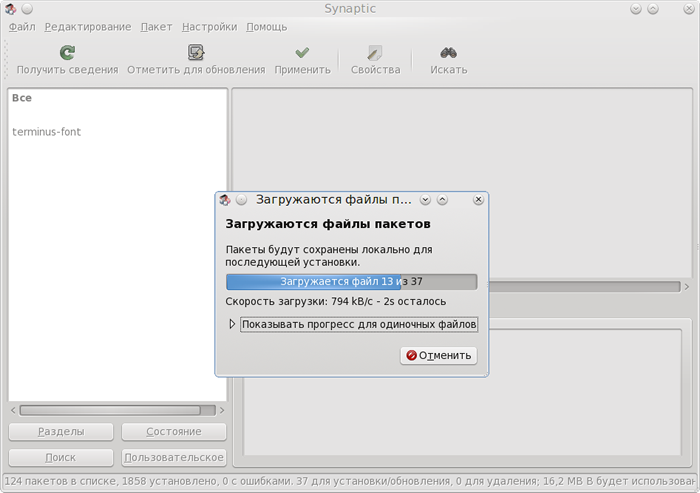Open the Пакет menu
700x493 pixels.
pyautogui.click(x=156, y=27)
